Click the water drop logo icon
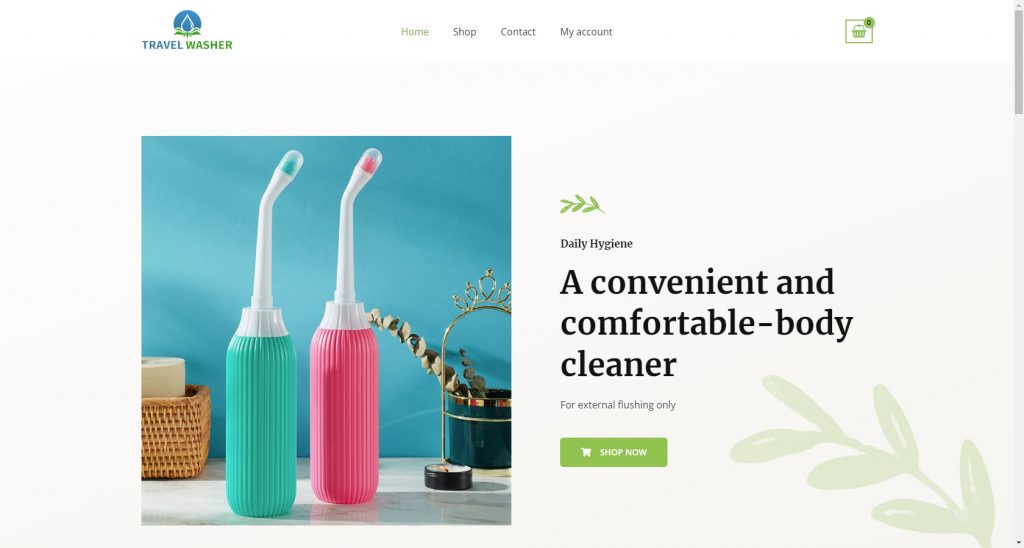The height and width of the screenshot is (548, 1024). click(x=187, y=24)
